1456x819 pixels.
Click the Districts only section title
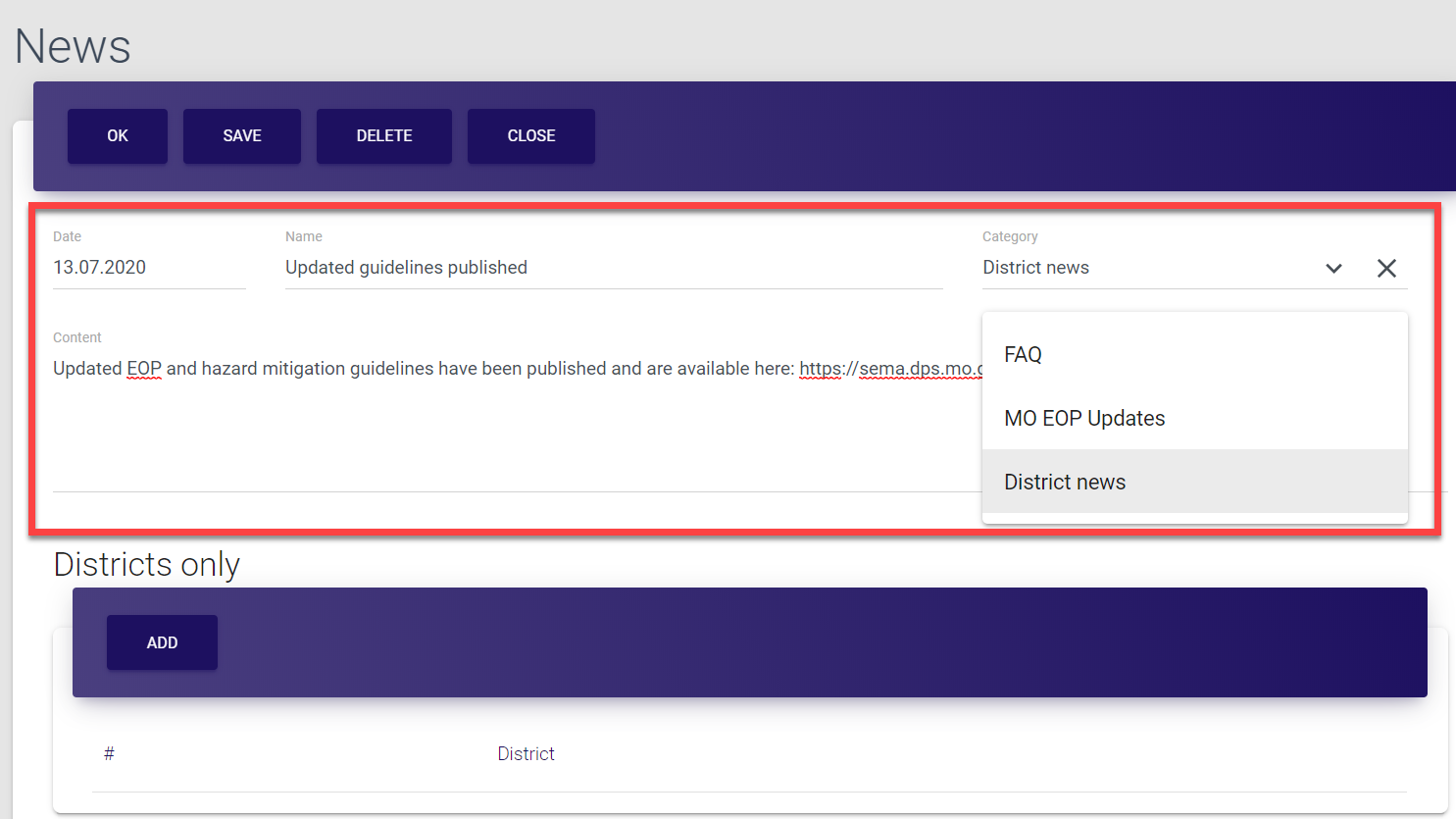pyautogui.click(x=147, y=565)
